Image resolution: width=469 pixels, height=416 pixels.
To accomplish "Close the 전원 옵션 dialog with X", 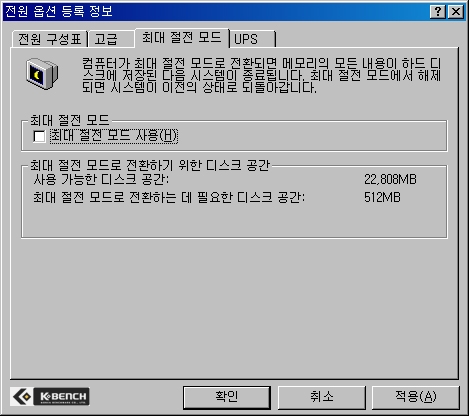I will [456, 12].
